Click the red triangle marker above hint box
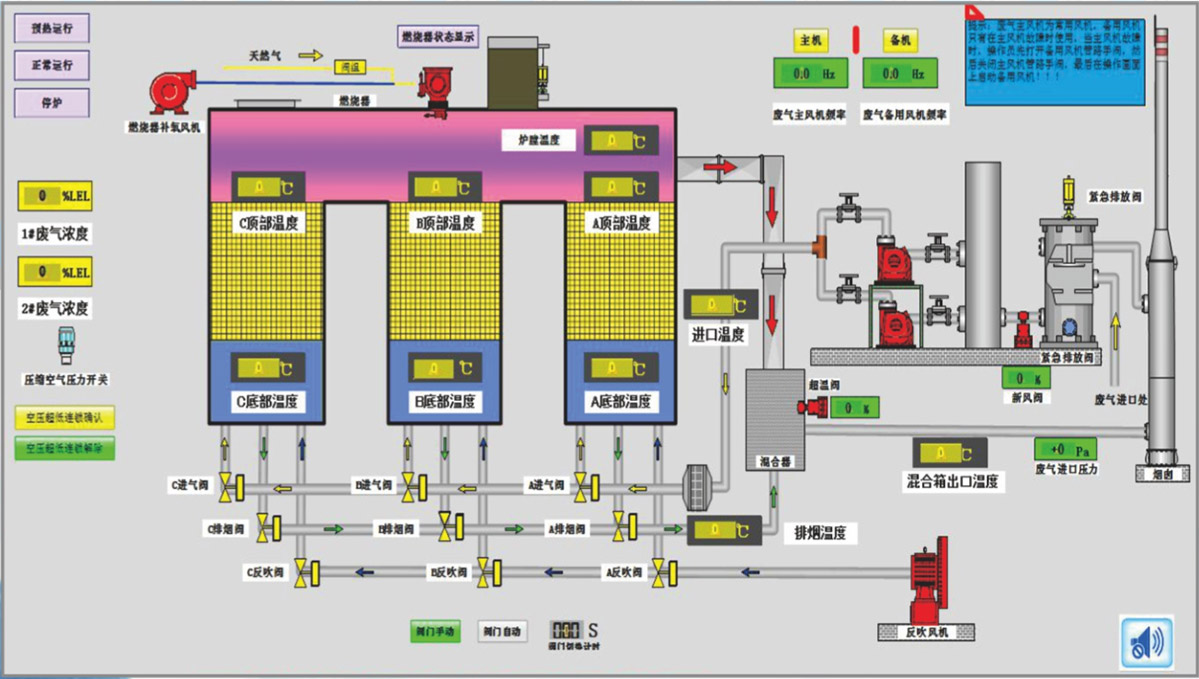 coord(973,13)
